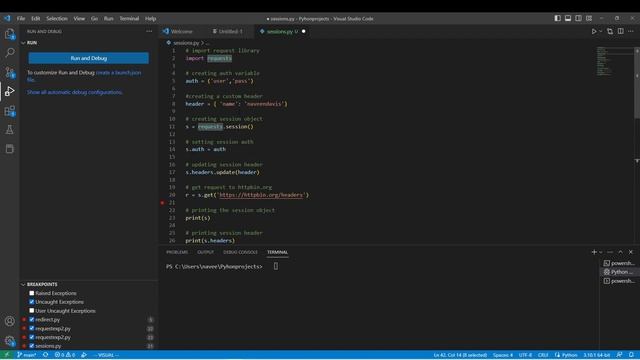Enable Raised Exceptions breakpoint
Image resolution: width=640 pixels, height=360 pixels.
tap(31, 293)
